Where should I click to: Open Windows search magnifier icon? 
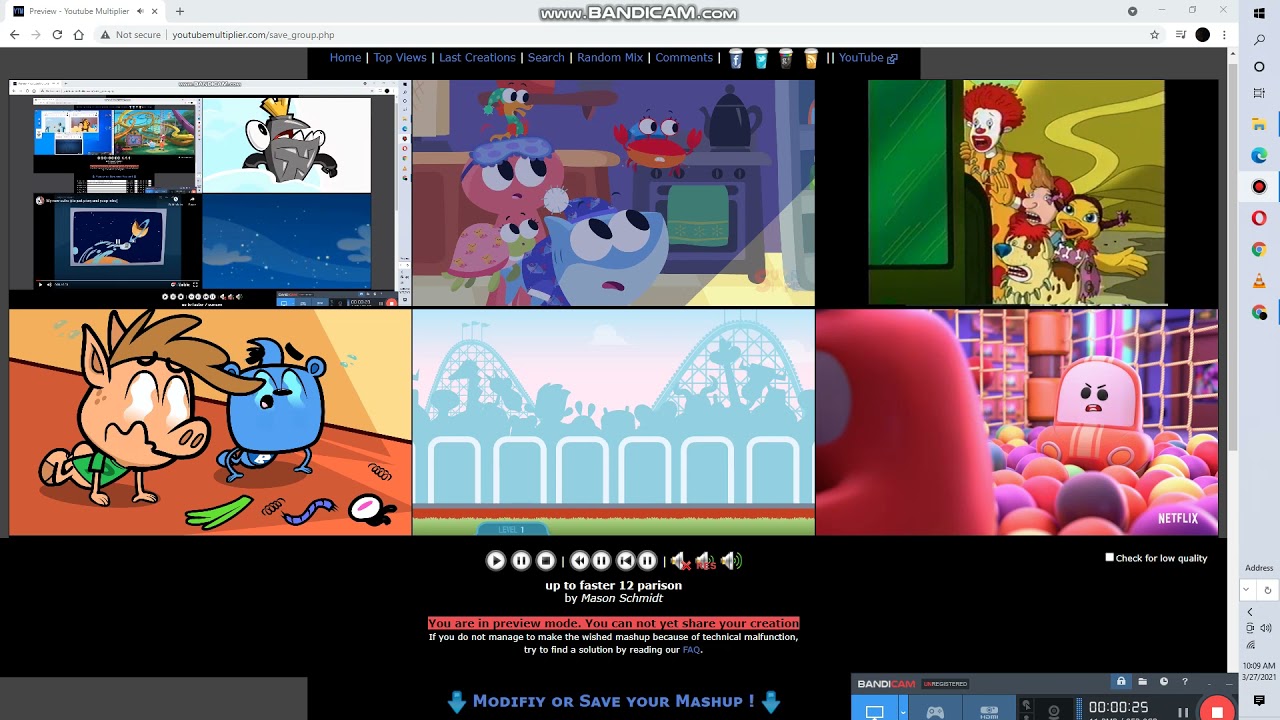pos(1259,41)
